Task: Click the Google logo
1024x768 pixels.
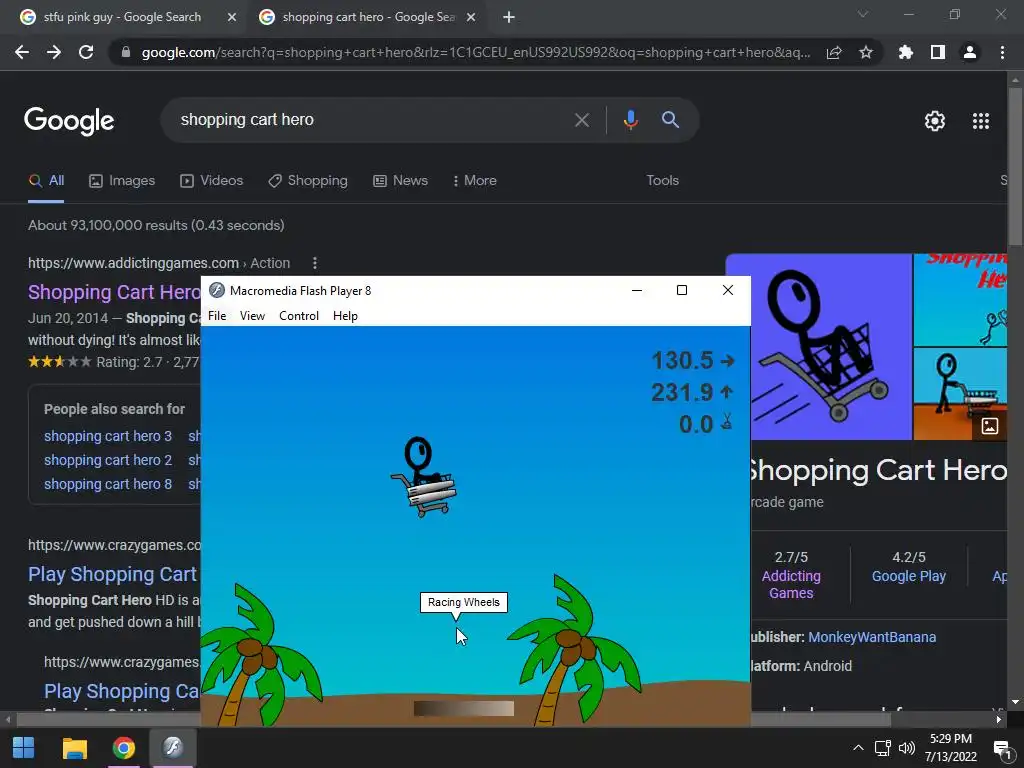Action: tap(69, 121)
